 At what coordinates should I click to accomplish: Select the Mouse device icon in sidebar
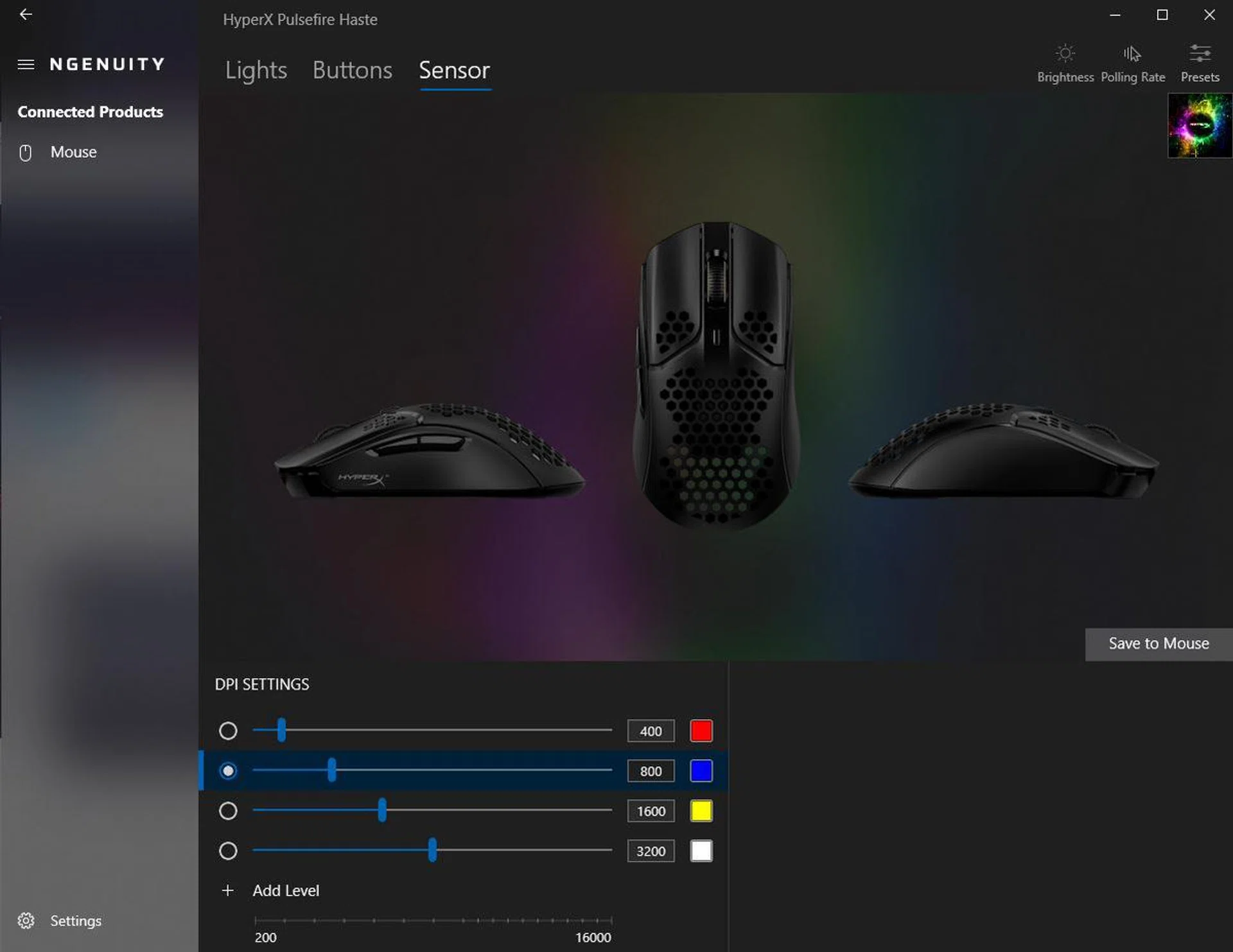(x=26, y=153)
